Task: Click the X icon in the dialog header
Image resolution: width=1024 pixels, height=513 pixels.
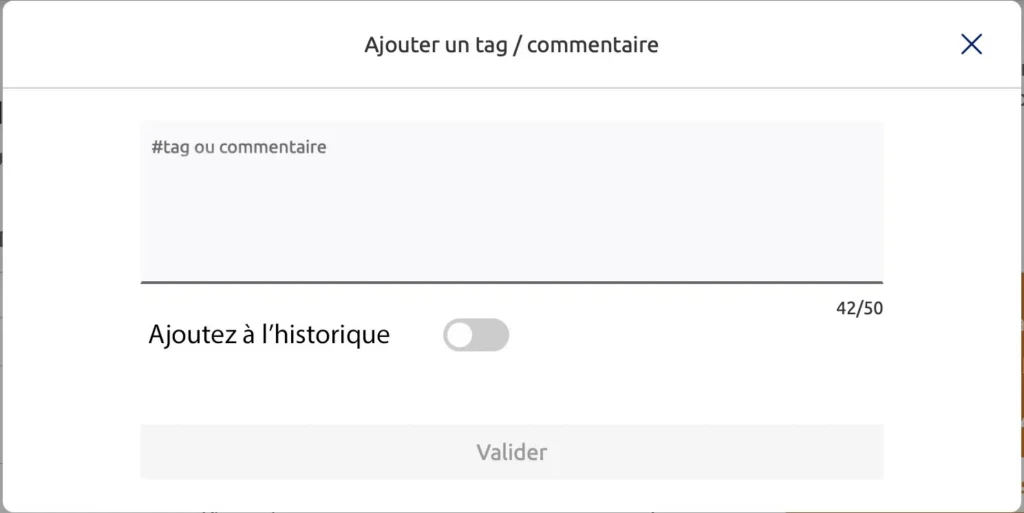Action: pyautogui.click(x=971, y=44)
